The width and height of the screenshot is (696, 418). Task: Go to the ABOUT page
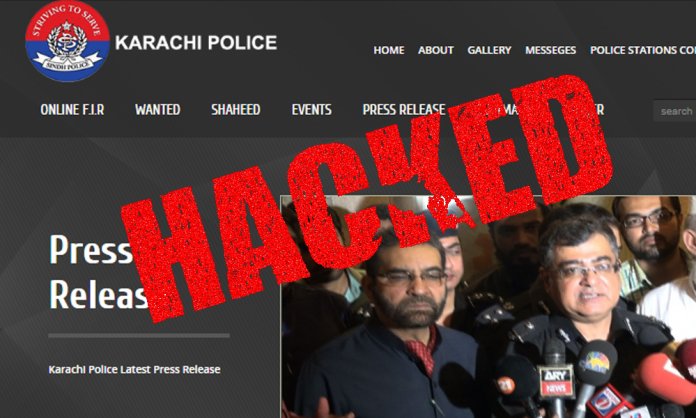pyautogui.click(x=435, y=50)
